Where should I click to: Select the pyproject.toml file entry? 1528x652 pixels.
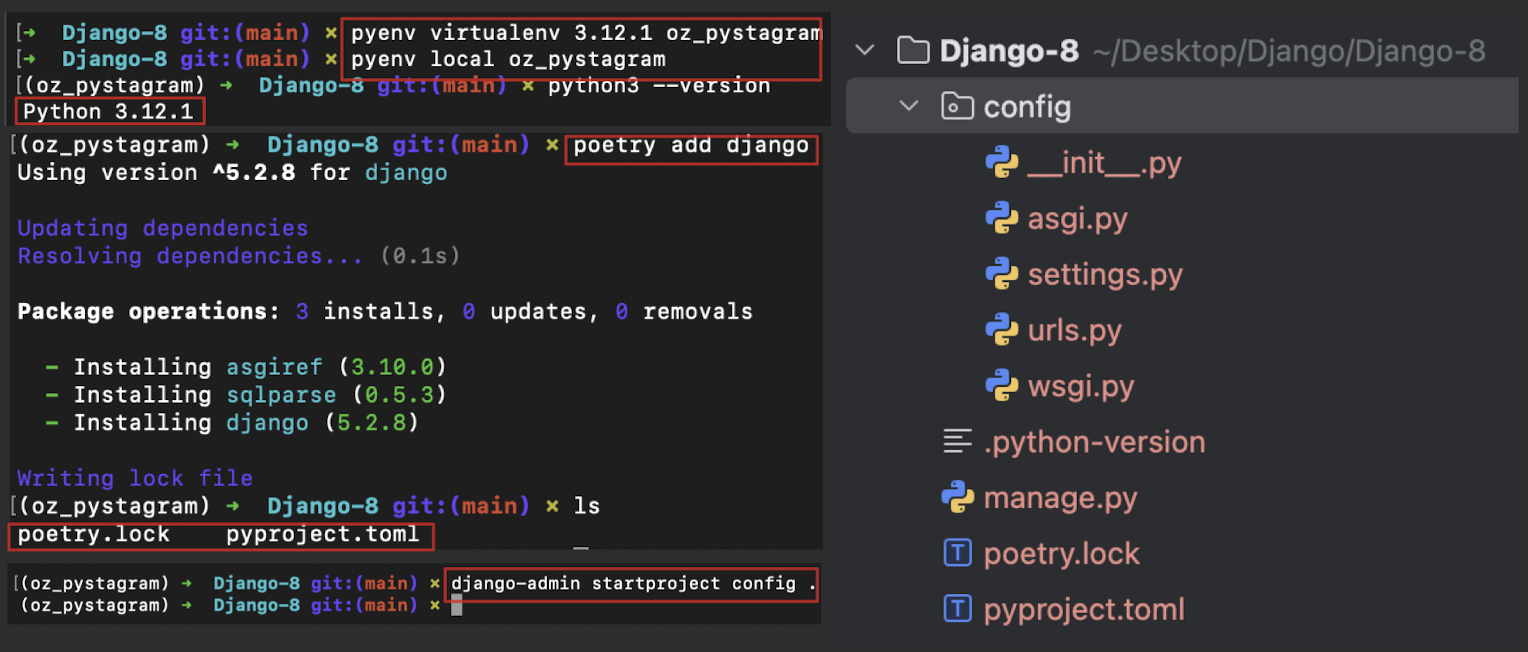1084,609
